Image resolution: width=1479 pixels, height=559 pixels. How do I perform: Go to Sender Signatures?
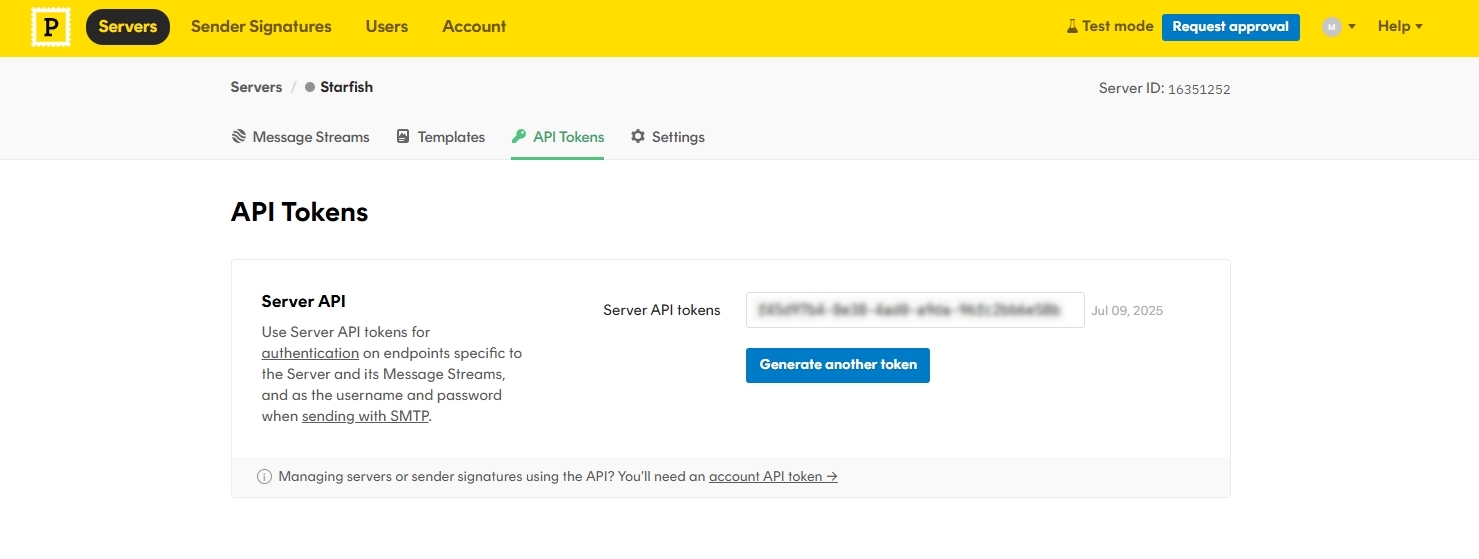(261, 27)
